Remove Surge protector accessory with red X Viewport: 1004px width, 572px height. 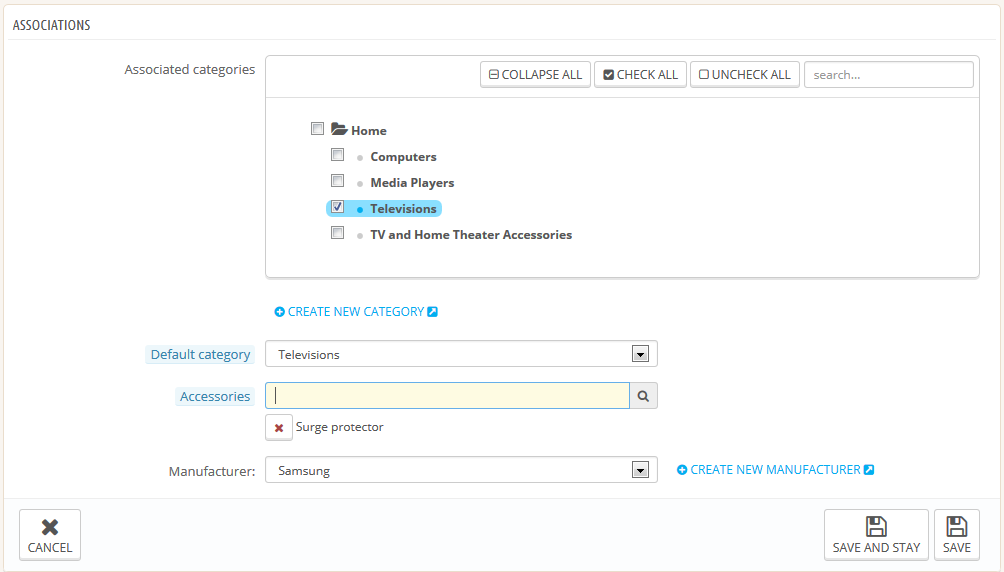point(279,427)
